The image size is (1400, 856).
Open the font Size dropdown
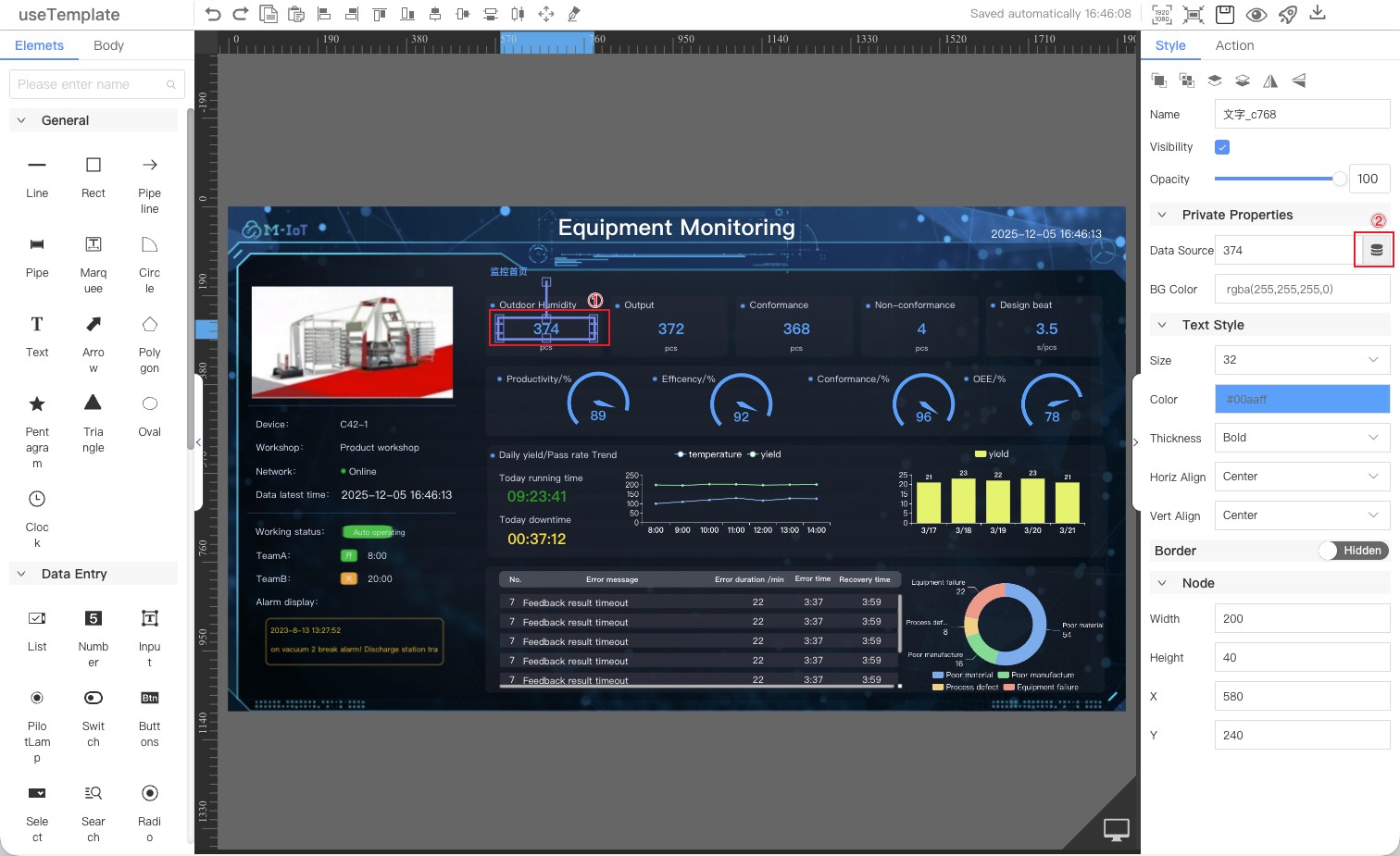[1301, 360]
